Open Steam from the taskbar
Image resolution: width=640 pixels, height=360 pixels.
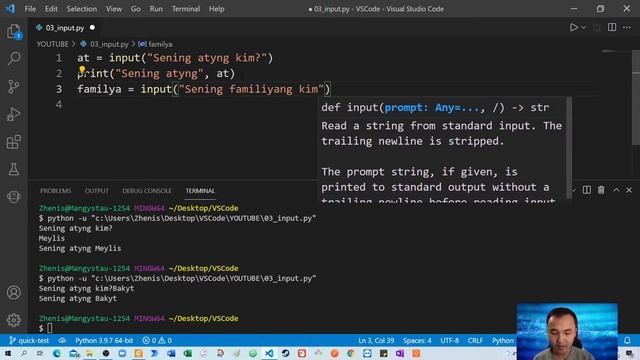coord(285,353)
